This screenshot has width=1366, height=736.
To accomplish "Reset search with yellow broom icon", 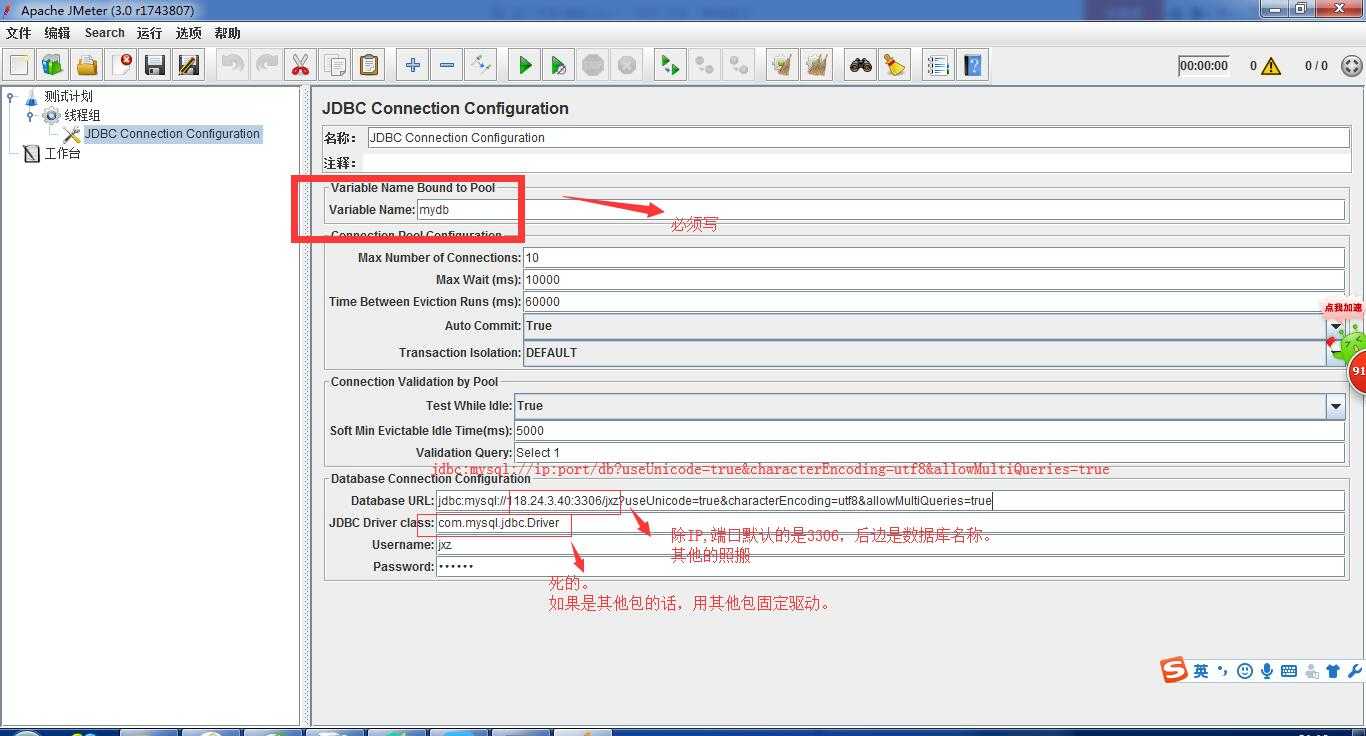I will (894, 65).
